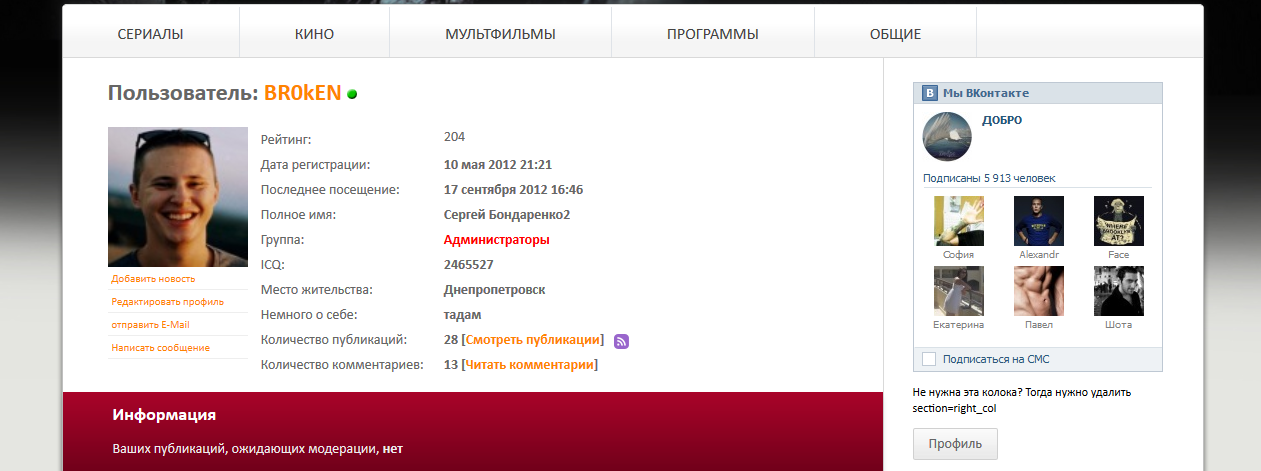The image size is (1261, 471).
Task: Click the full name Сергей Бондаренко2
Action: (507, 215)
